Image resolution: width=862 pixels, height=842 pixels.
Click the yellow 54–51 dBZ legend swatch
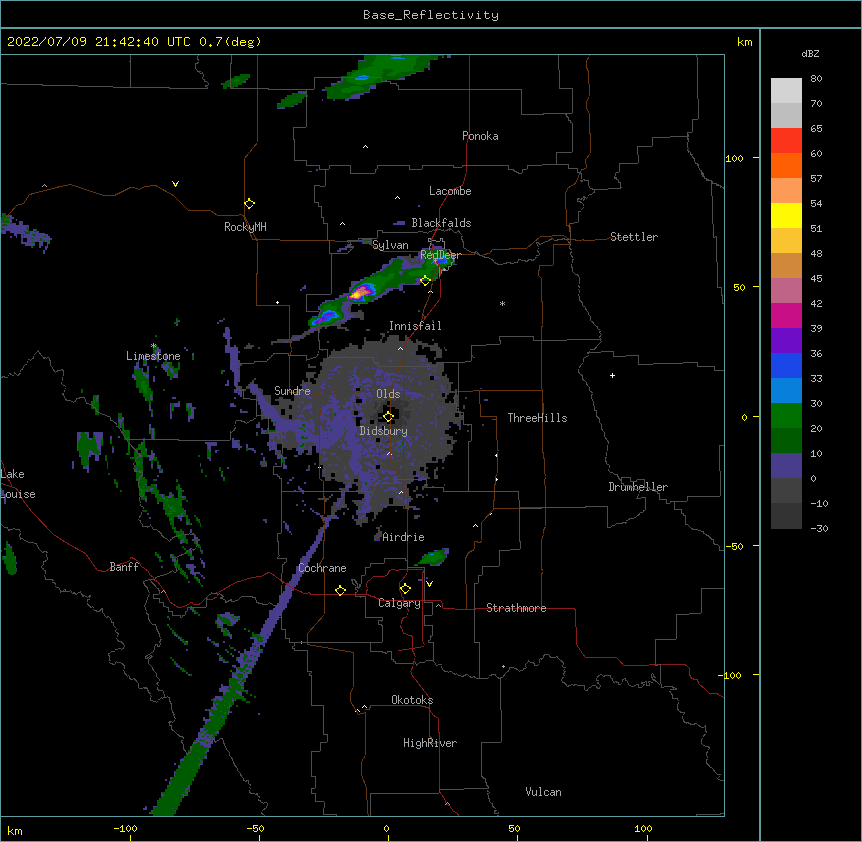(x=786, y=215)
